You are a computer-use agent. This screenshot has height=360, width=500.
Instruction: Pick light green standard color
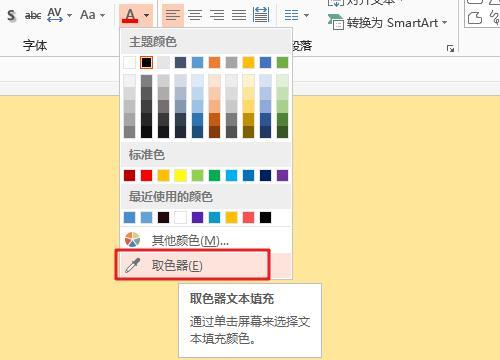(197, 175)
